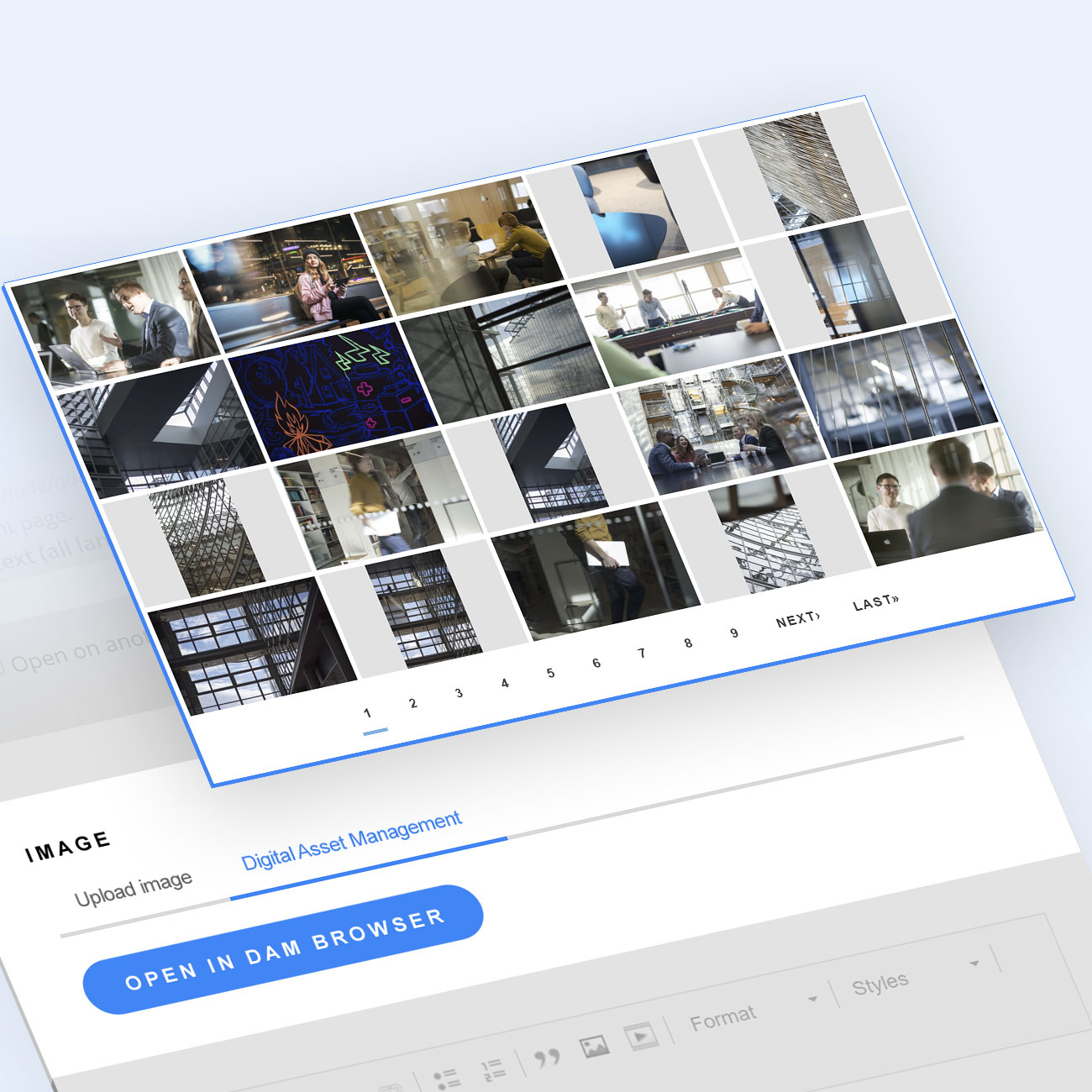Select the Digital Asset Management tab
Image resolution: width=1092 pixels, height=1092 pixels.
351,840
